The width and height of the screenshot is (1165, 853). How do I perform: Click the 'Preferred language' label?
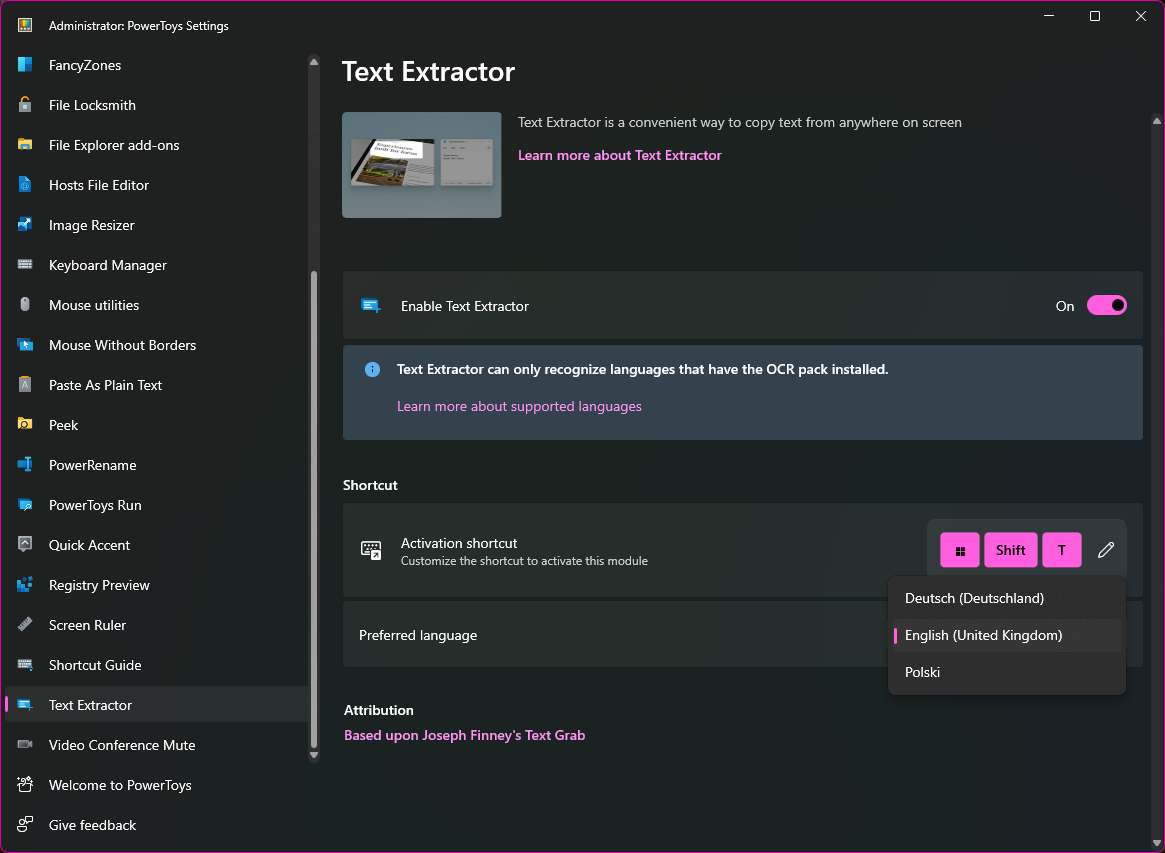(418, 635)
